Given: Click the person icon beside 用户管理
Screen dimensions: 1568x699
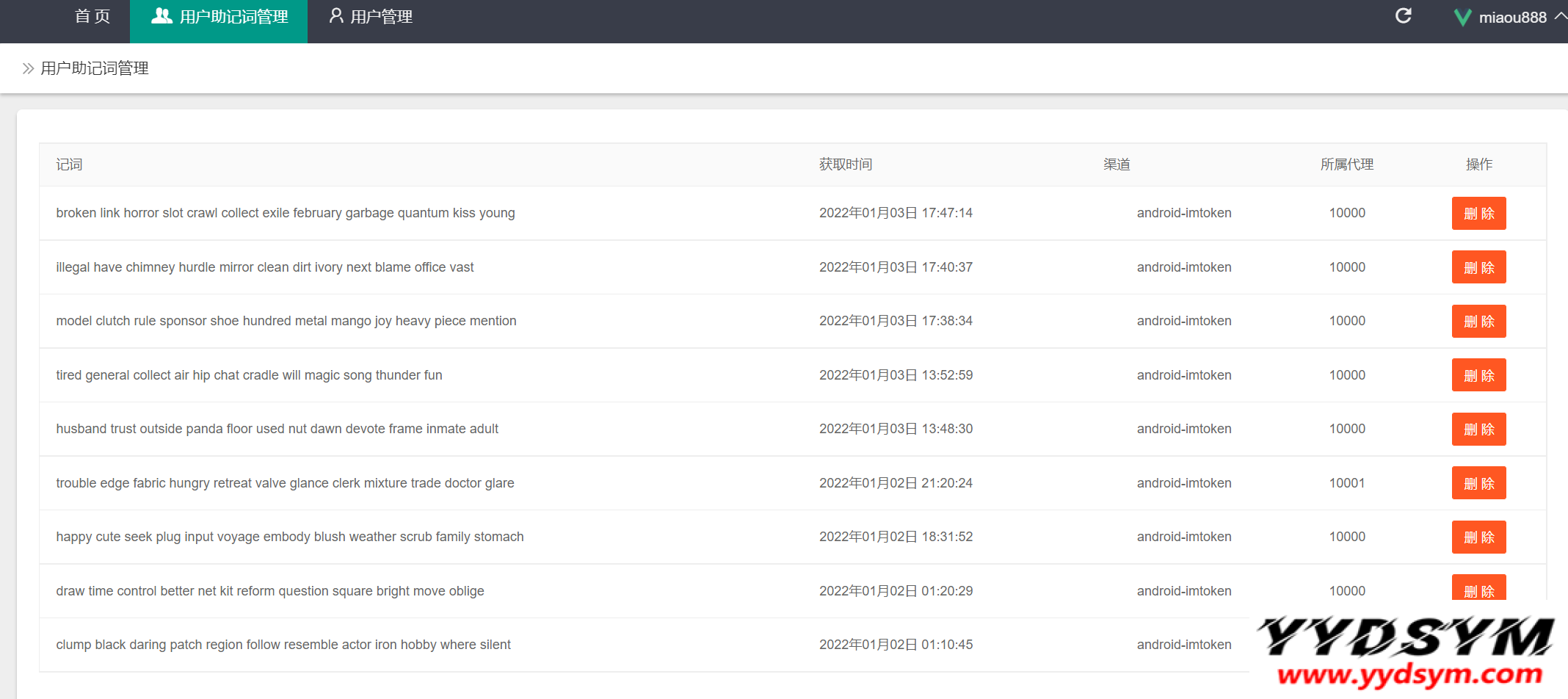Looking at the screenshot, I should pyautogui.click(x=336, y=16).
